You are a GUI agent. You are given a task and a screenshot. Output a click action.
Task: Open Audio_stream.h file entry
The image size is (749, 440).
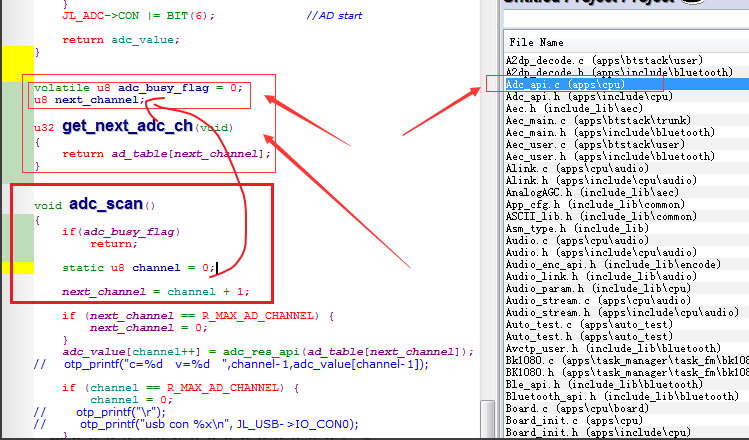click(x=622, y=312)
